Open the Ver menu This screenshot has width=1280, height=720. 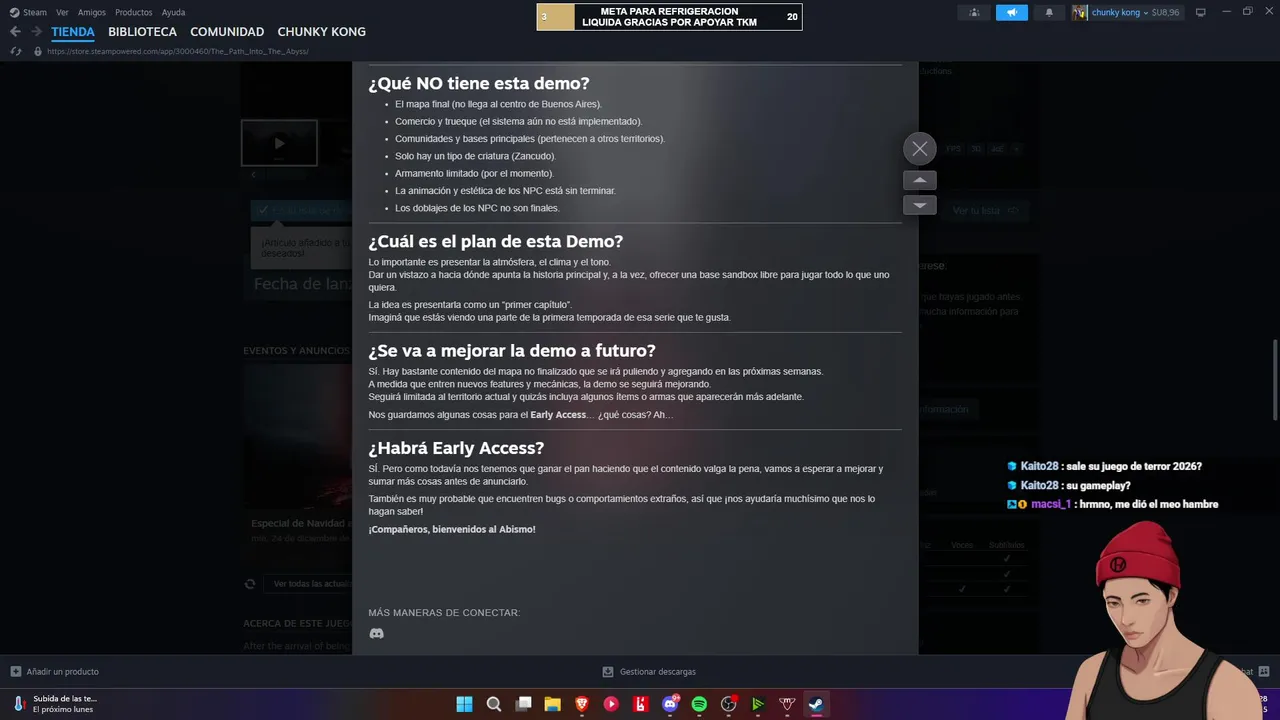tap(62, 12)
